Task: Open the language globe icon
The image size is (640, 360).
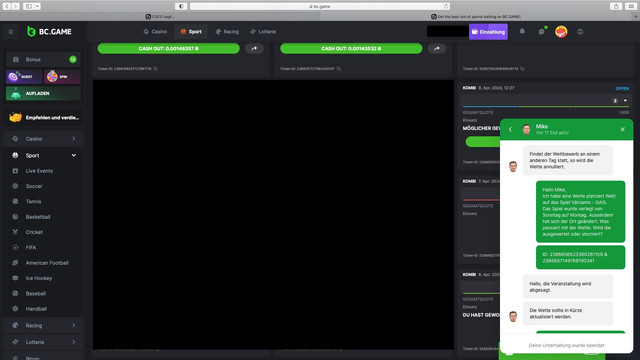Action: (580, 31)
